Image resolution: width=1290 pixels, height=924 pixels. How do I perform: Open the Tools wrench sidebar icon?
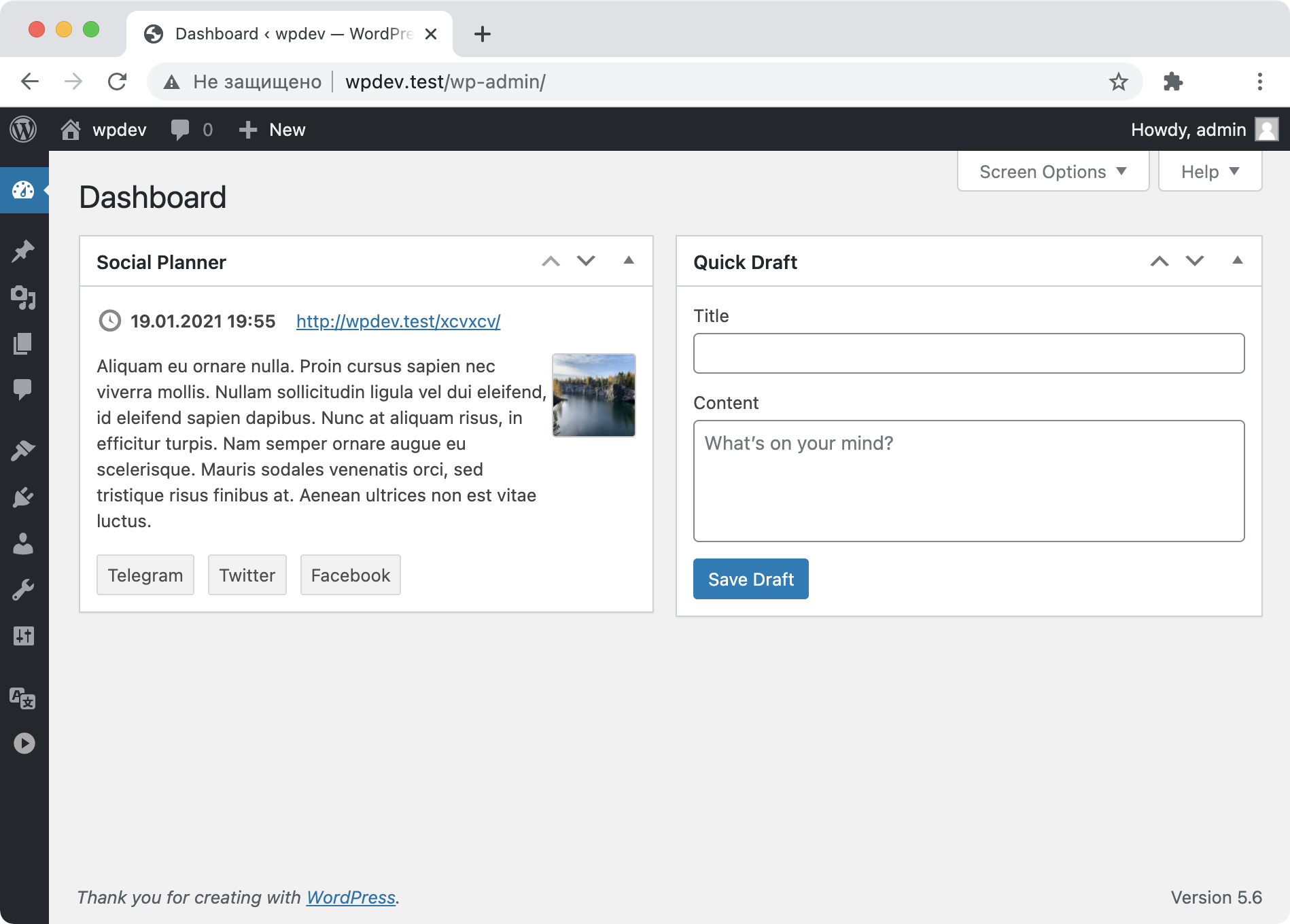coord(23,590)
